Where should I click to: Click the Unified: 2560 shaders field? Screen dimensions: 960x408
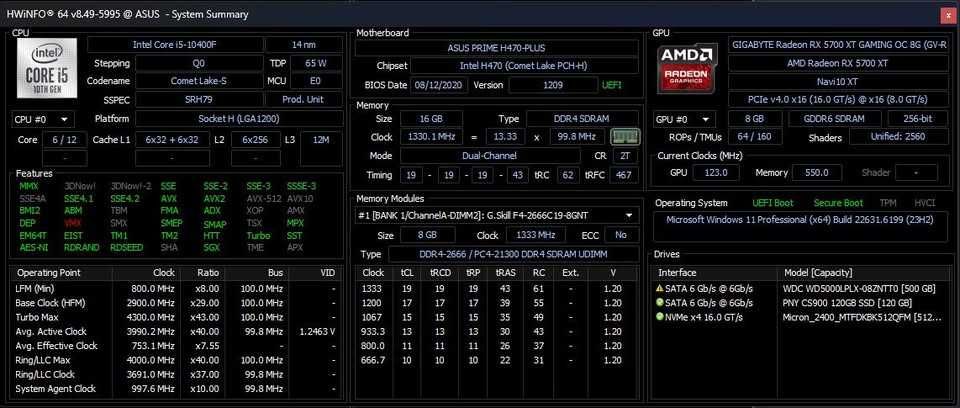(x=899, y=137)
